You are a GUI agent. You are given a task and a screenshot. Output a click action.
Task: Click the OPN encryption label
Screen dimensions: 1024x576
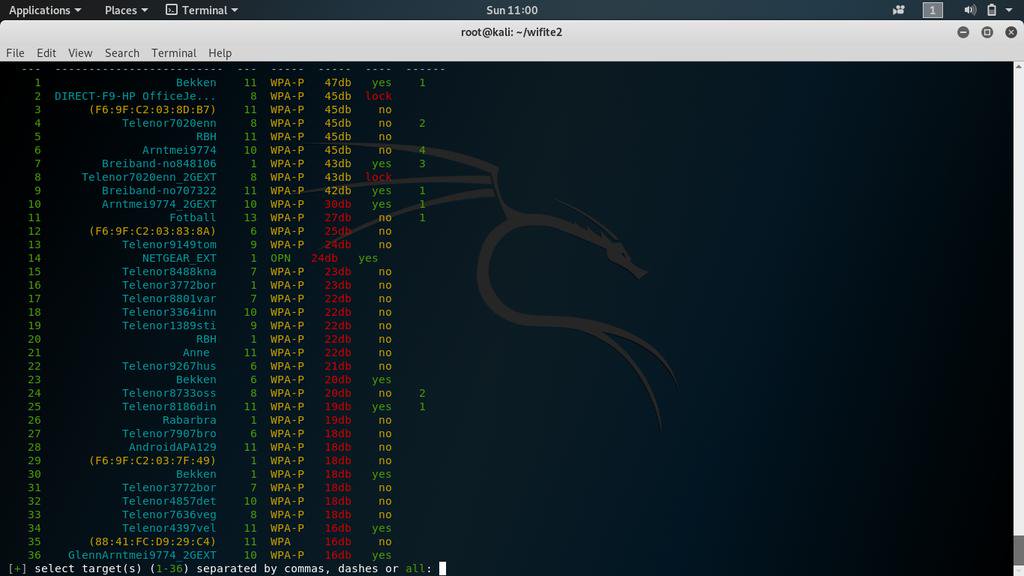tap(281, 258)
